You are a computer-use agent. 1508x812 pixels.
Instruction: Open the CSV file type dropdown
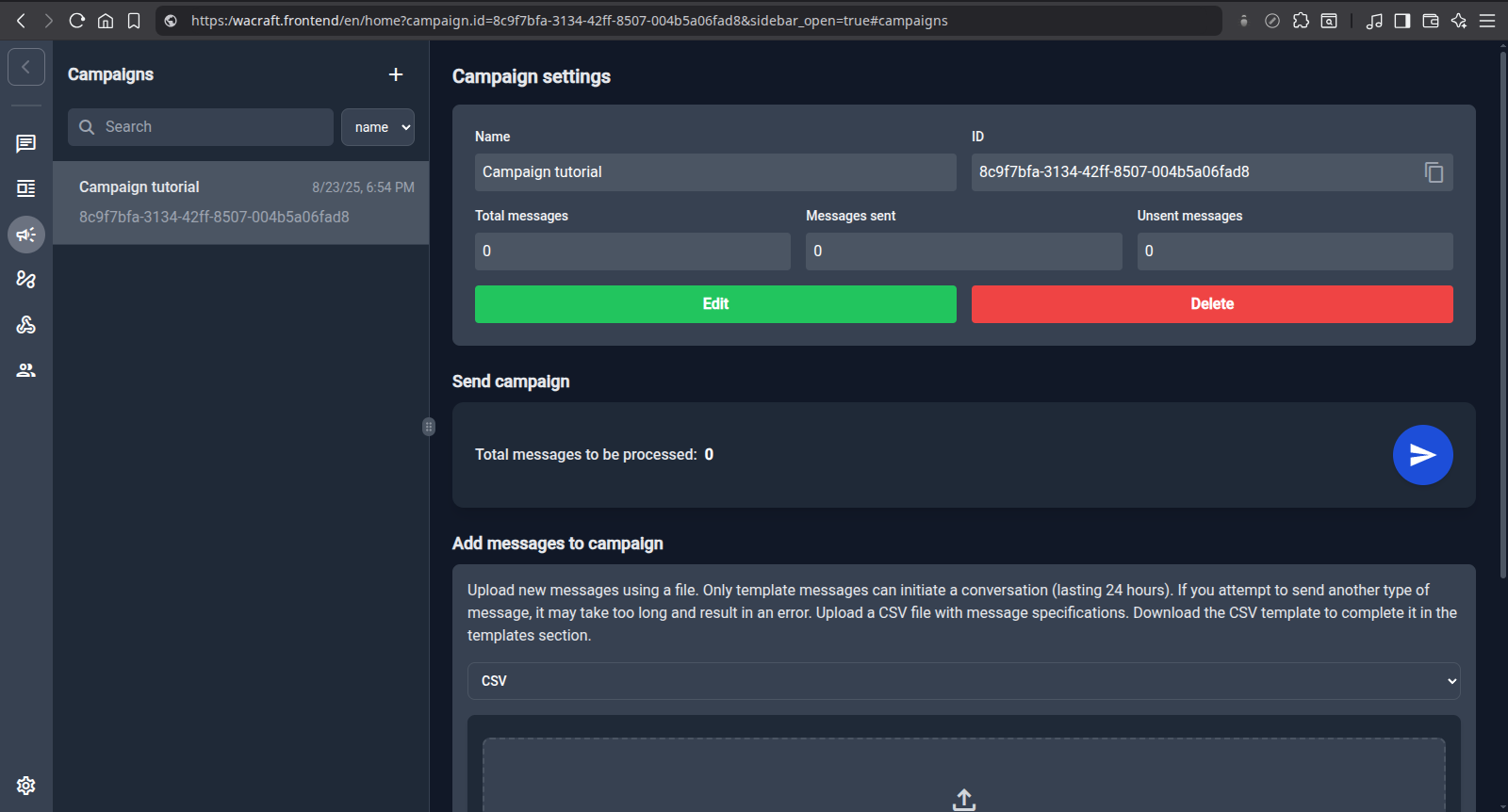(x=963, y=681)
